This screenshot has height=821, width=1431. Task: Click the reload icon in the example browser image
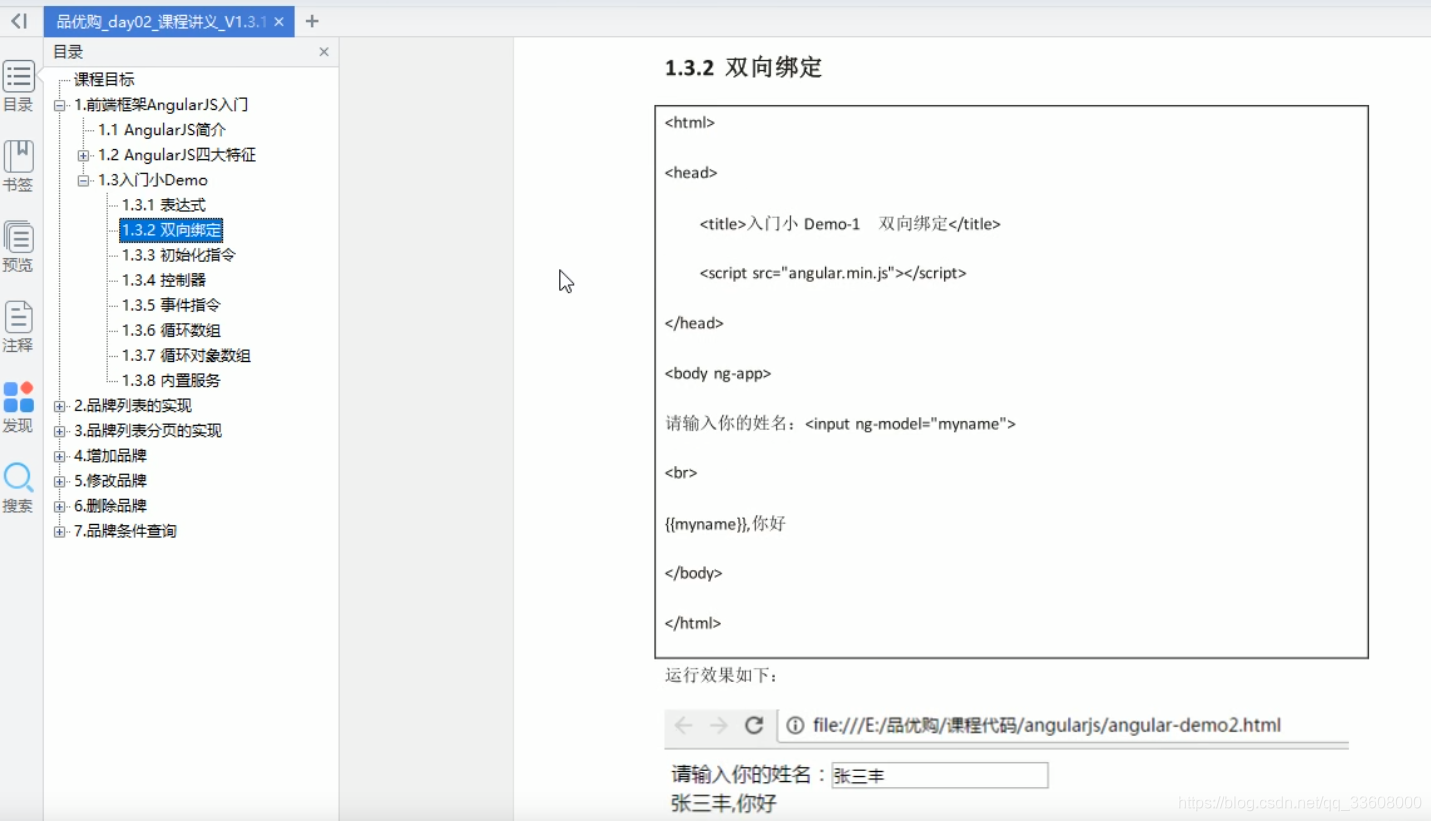(754, 726)
